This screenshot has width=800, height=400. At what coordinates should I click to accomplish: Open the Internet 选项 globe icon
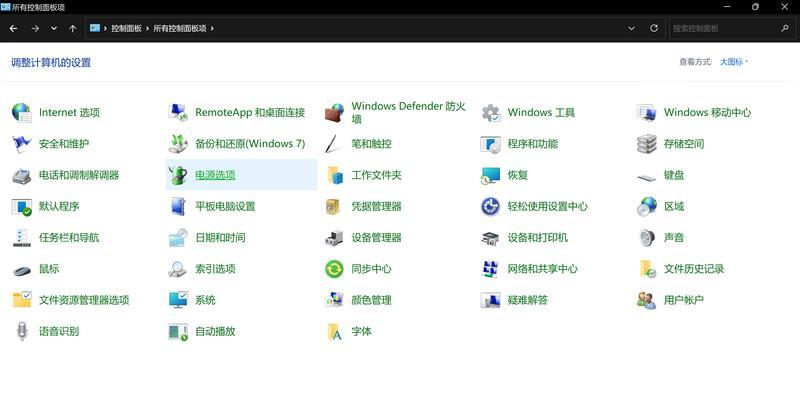[21, 112]
